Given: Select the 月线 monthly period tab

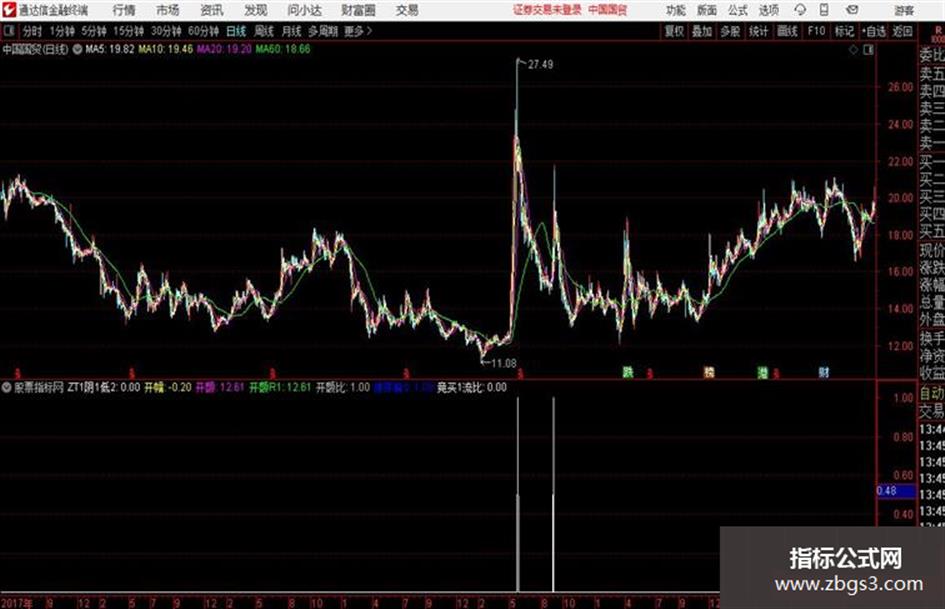Looking at the screenshot, I should pyautogui.click(x=292, y=31).
